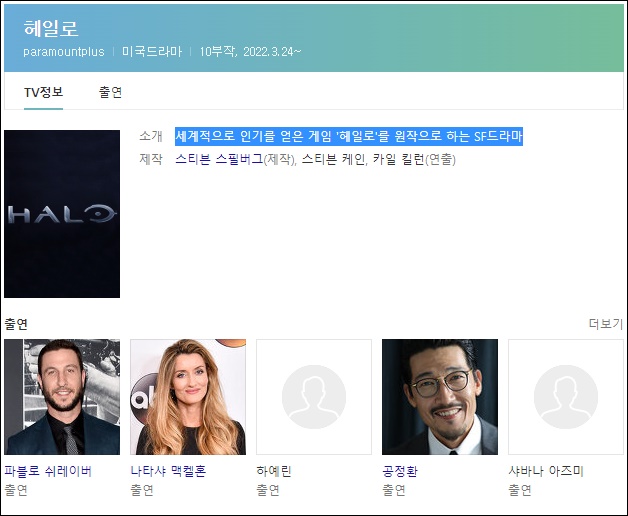628x516 pixels.
Task: Open 파블로 쉬레이버 photo thumbnail
Action: tap(62, 397)
